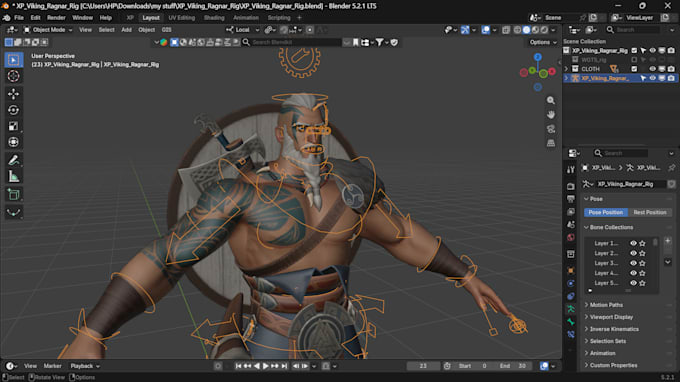This screenshot has width=680, height=382.
Task: Click the Z axis on navigation gizmo
Action: [x=538, y=57]
